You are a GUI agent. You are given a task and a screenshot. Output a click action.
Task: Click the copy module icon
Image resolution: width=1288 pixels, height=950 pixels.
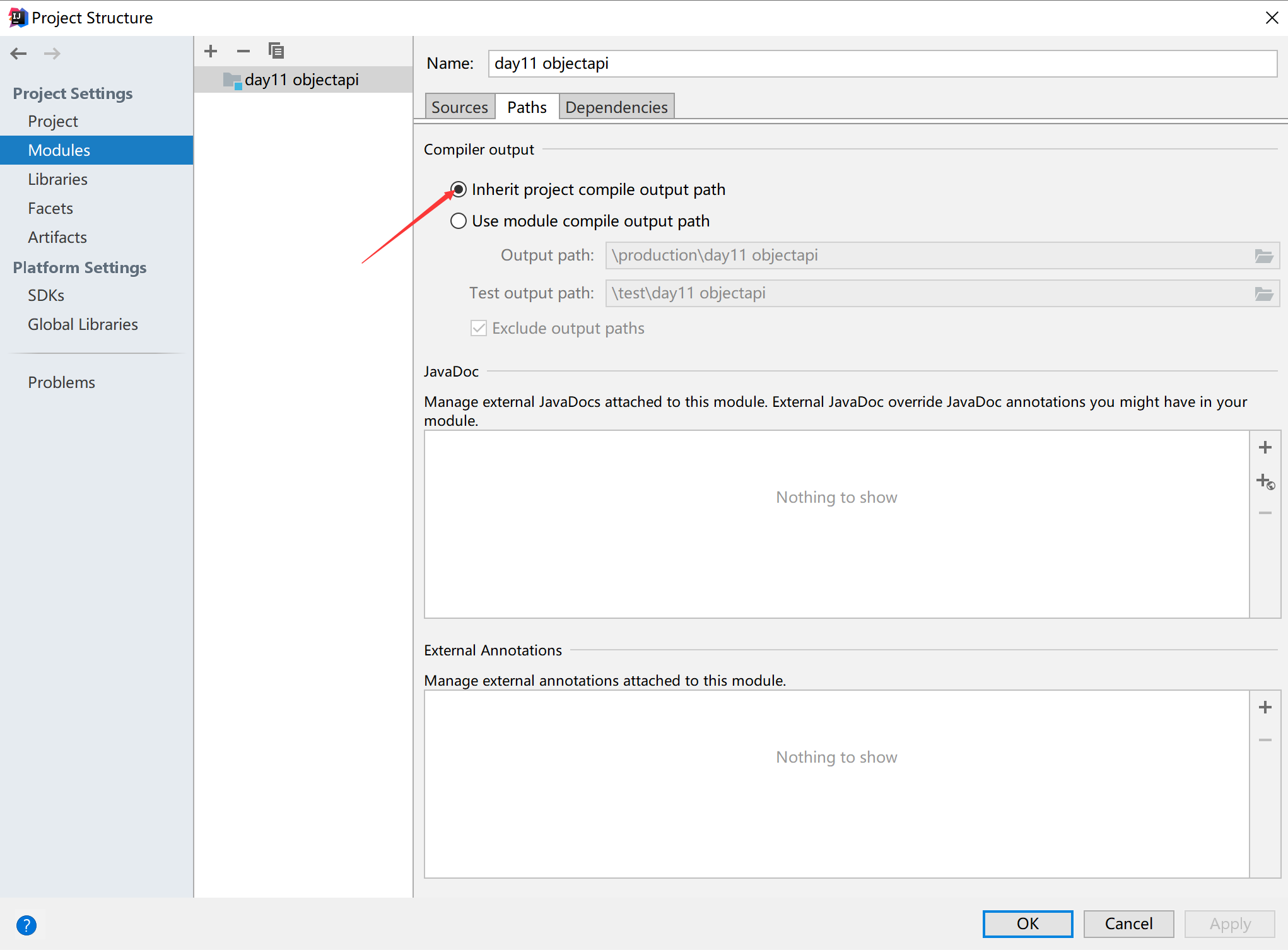(x=276, y=50)
